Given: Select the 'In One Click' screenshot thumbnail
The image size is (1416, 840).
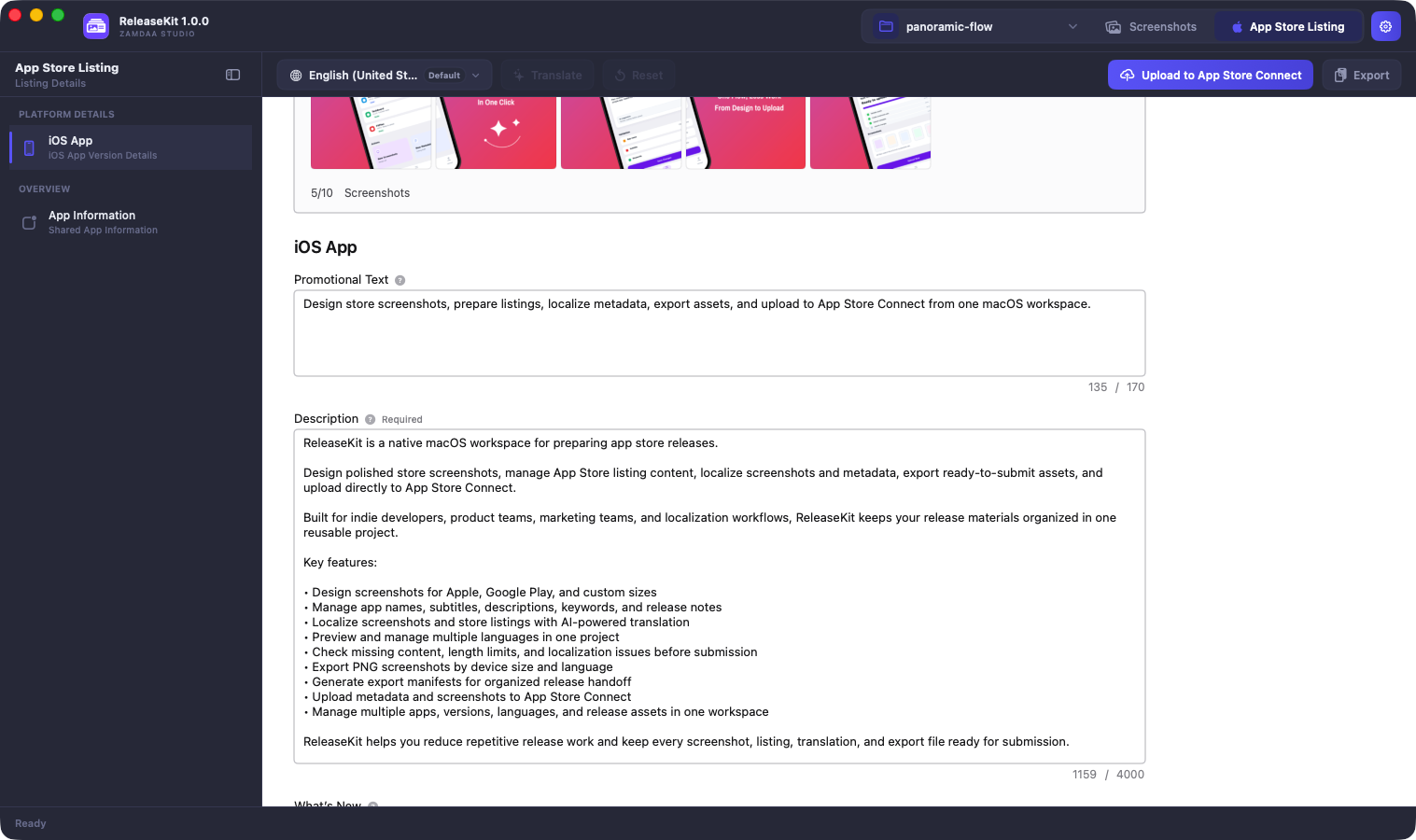Looking at the screenshot, I should click(496, 133).
